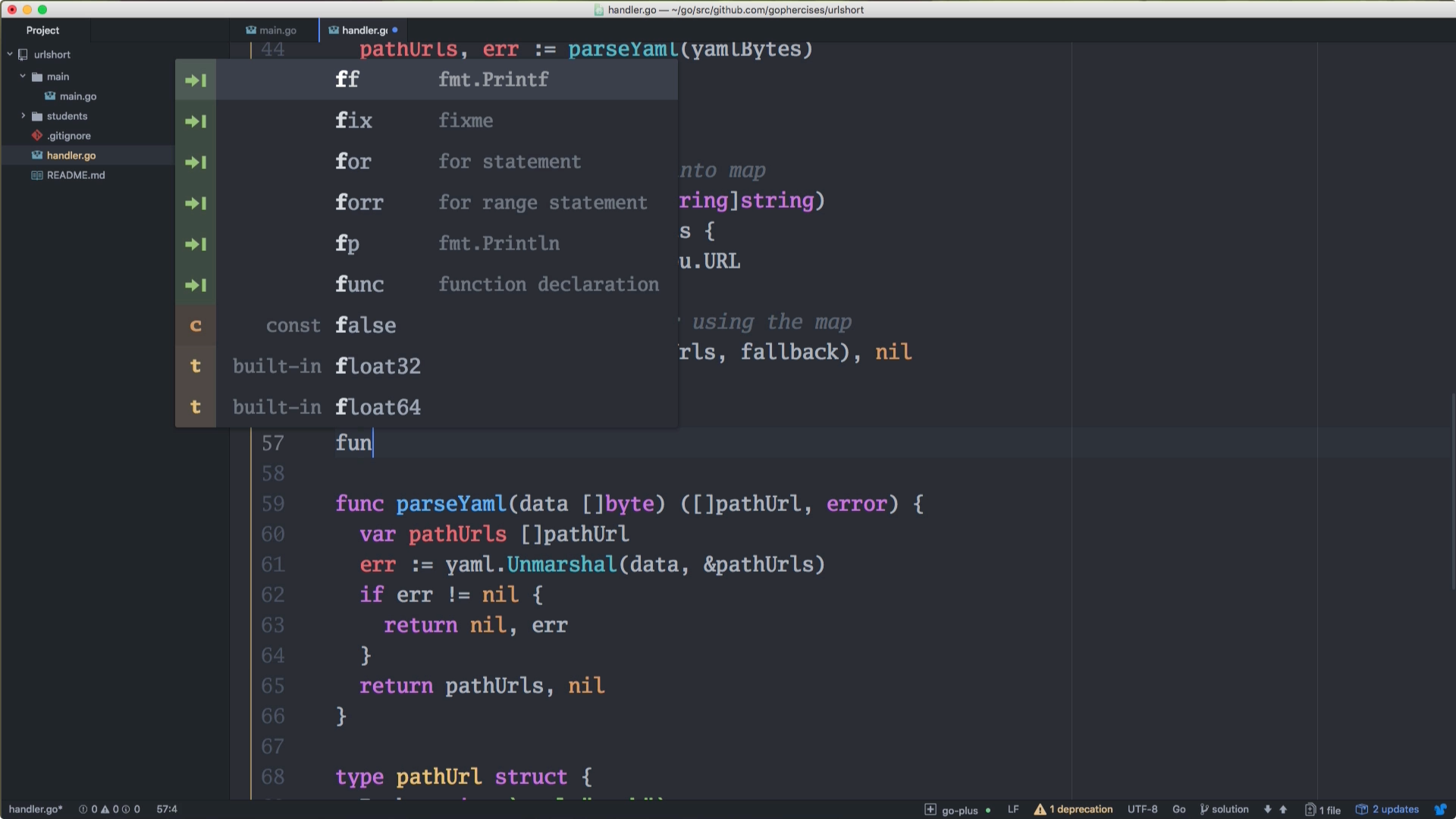Click the git branch icon next to 'solution'
Viewport: 1456px width, 819px height.
(x=1204, y=809)
